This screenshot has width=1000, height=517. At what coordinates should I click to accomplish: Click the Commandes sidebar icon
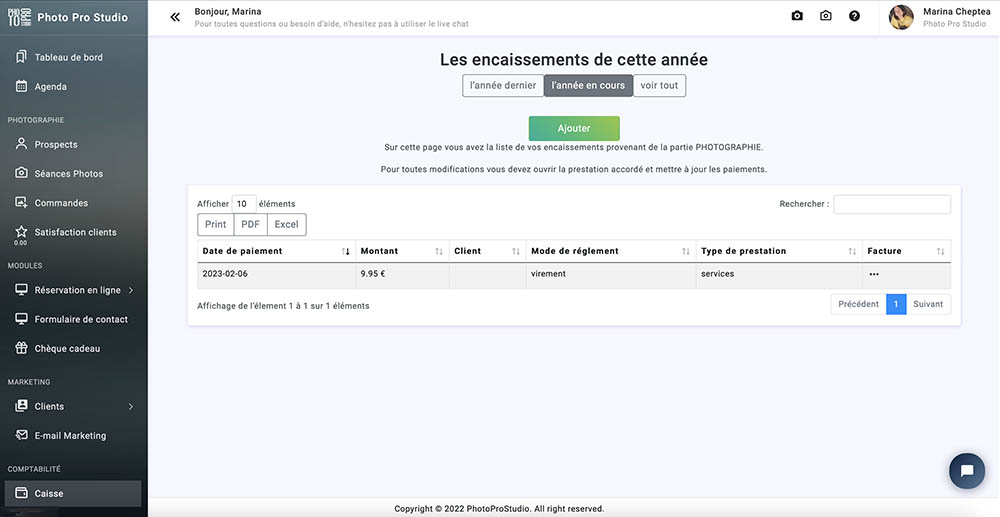21,202
